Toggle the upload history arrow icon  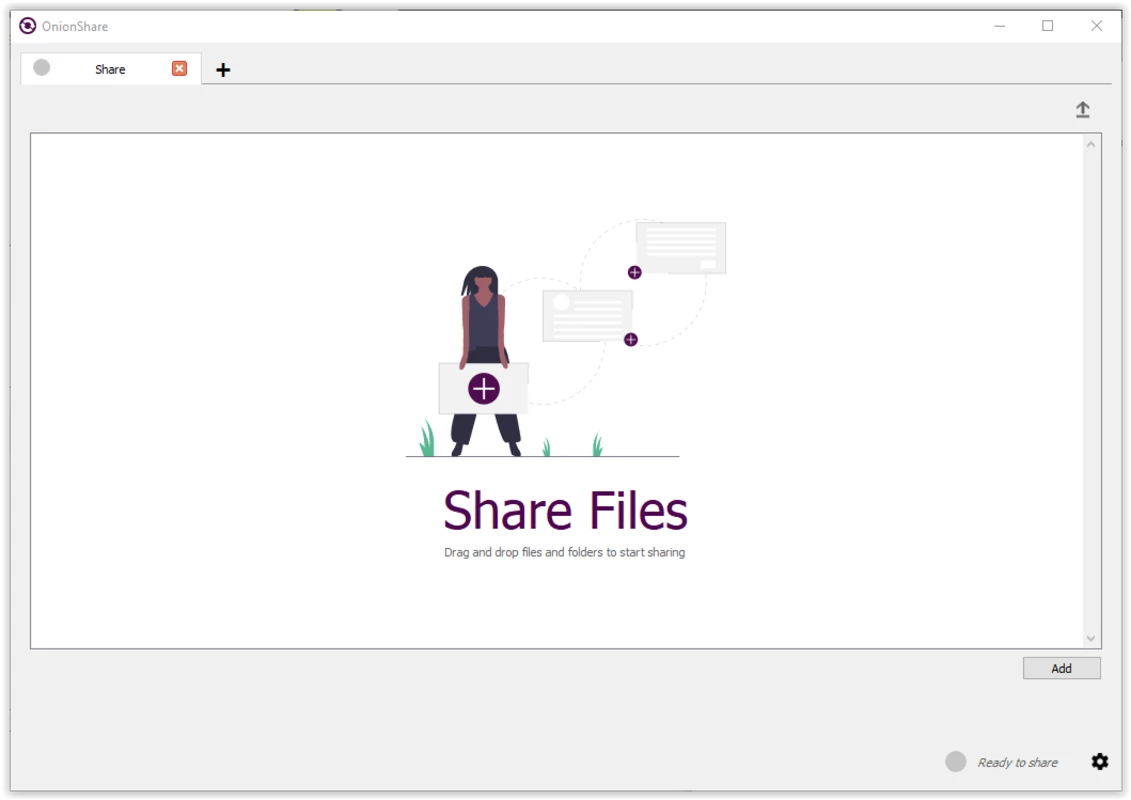(1082, 110)
